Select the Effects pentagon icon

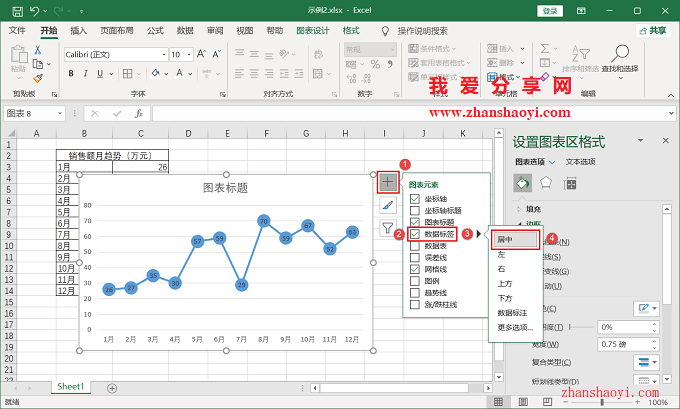(546, 183)
